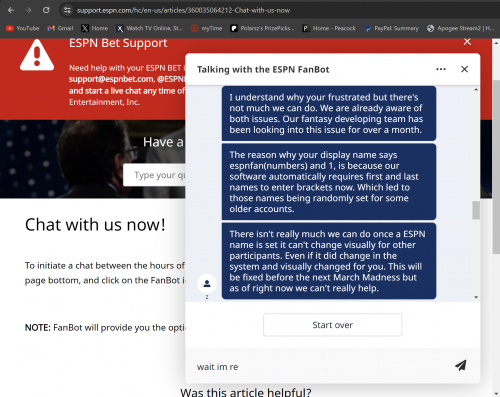The image size is (500, 397).
Task: Open the Gmail bookmark
Action: coord(60,28)
